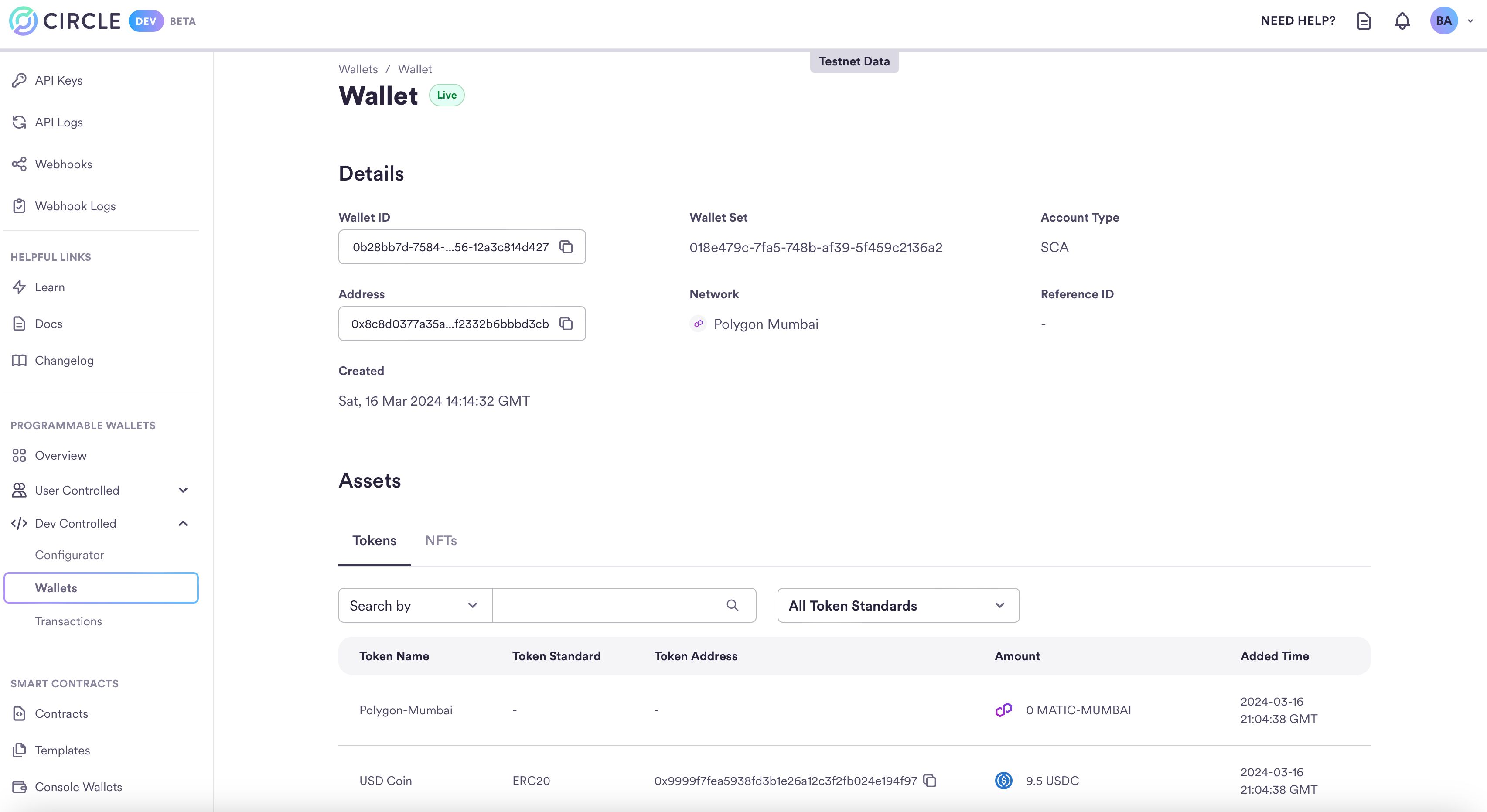
Task: Click the USDC coin icon
Action: click(1004, 780)
